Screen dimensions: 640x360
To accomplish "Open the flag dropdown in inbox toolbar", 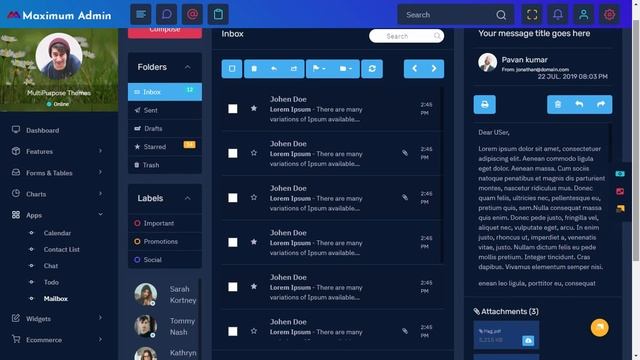I will pyautogui.click(x=319, y=69).
